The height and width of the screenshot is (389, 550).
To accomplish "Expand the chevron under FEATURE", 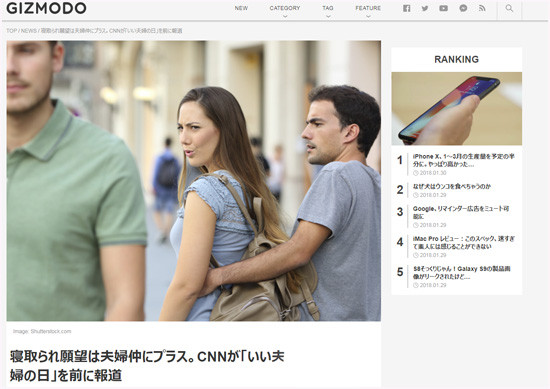I will (x=368, y=16).
